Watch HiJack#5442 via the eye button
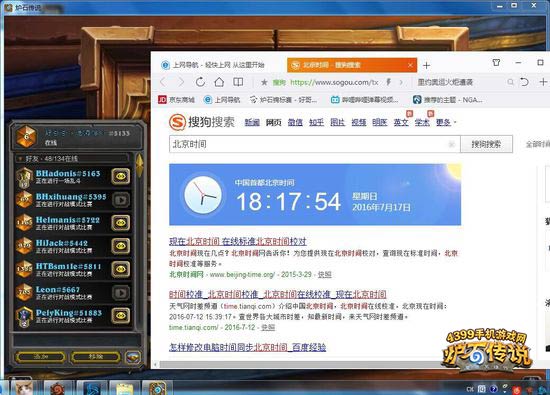 (x=121, y=246)
